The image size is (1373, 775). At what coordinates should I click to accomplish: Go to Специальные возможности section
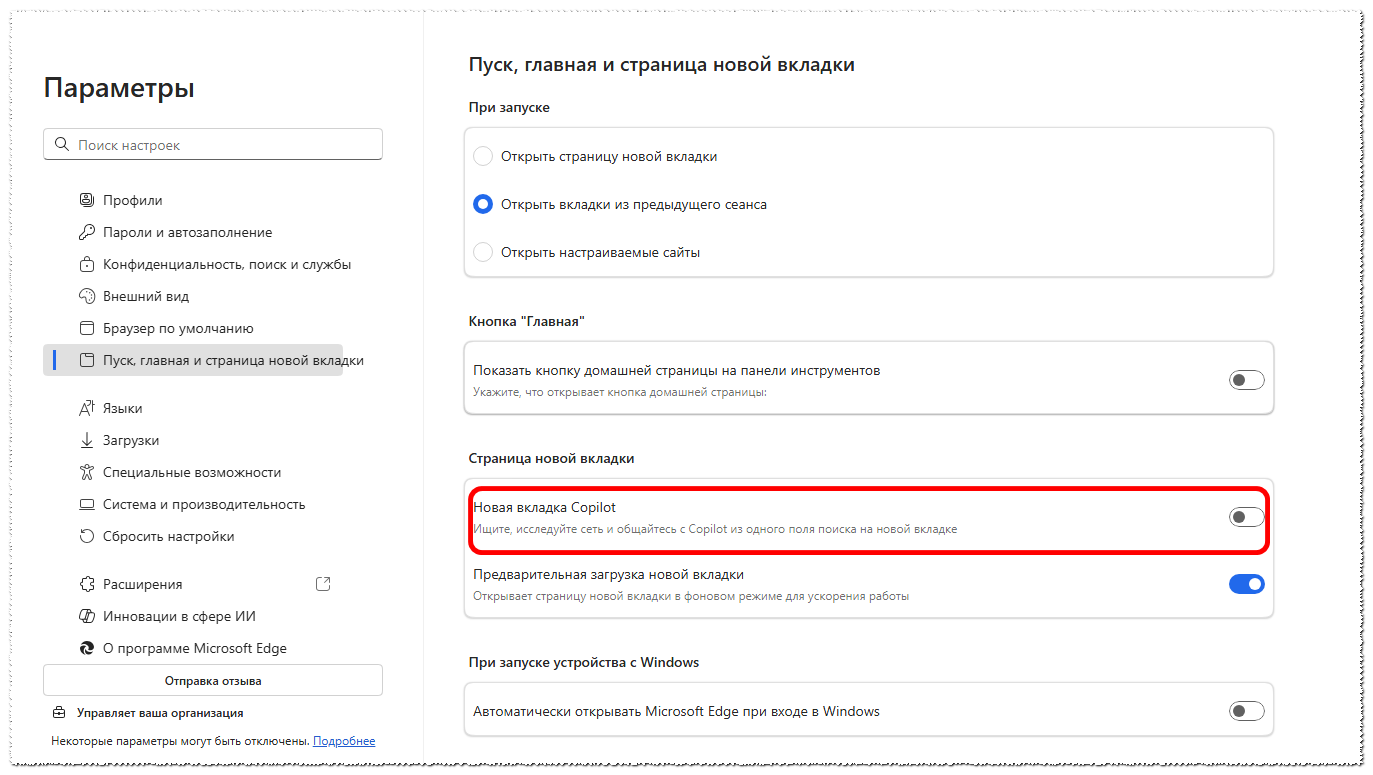tap(193, 472)
